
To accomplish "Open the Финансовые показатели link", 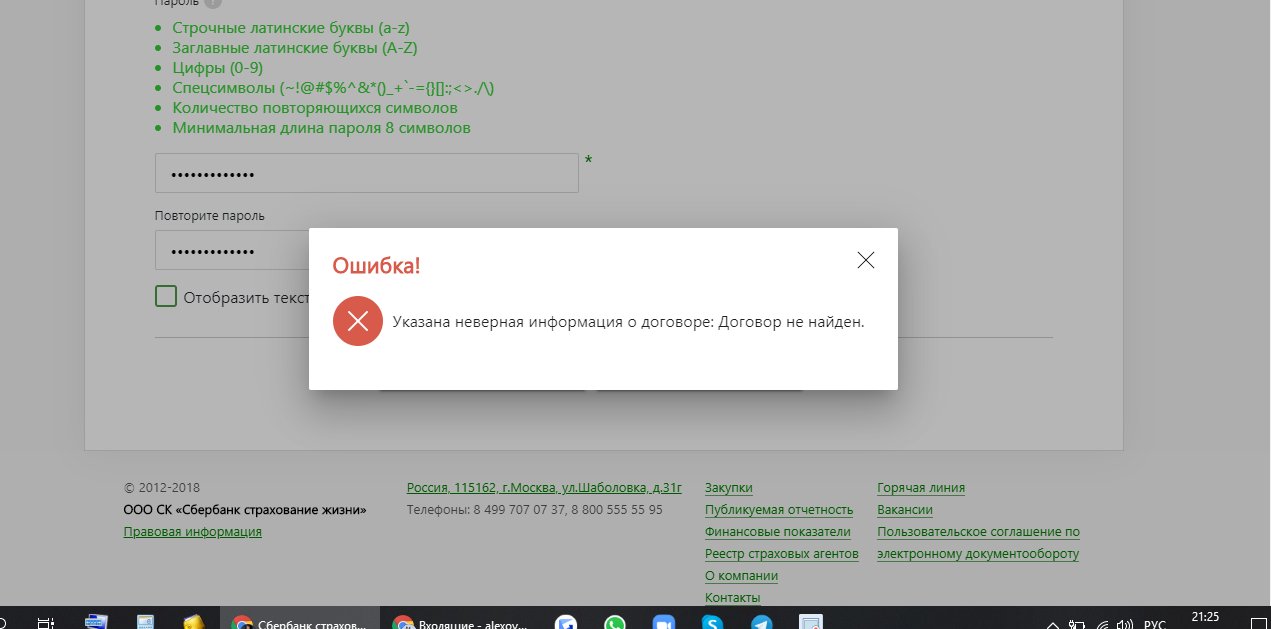I will tap(777, 532).
